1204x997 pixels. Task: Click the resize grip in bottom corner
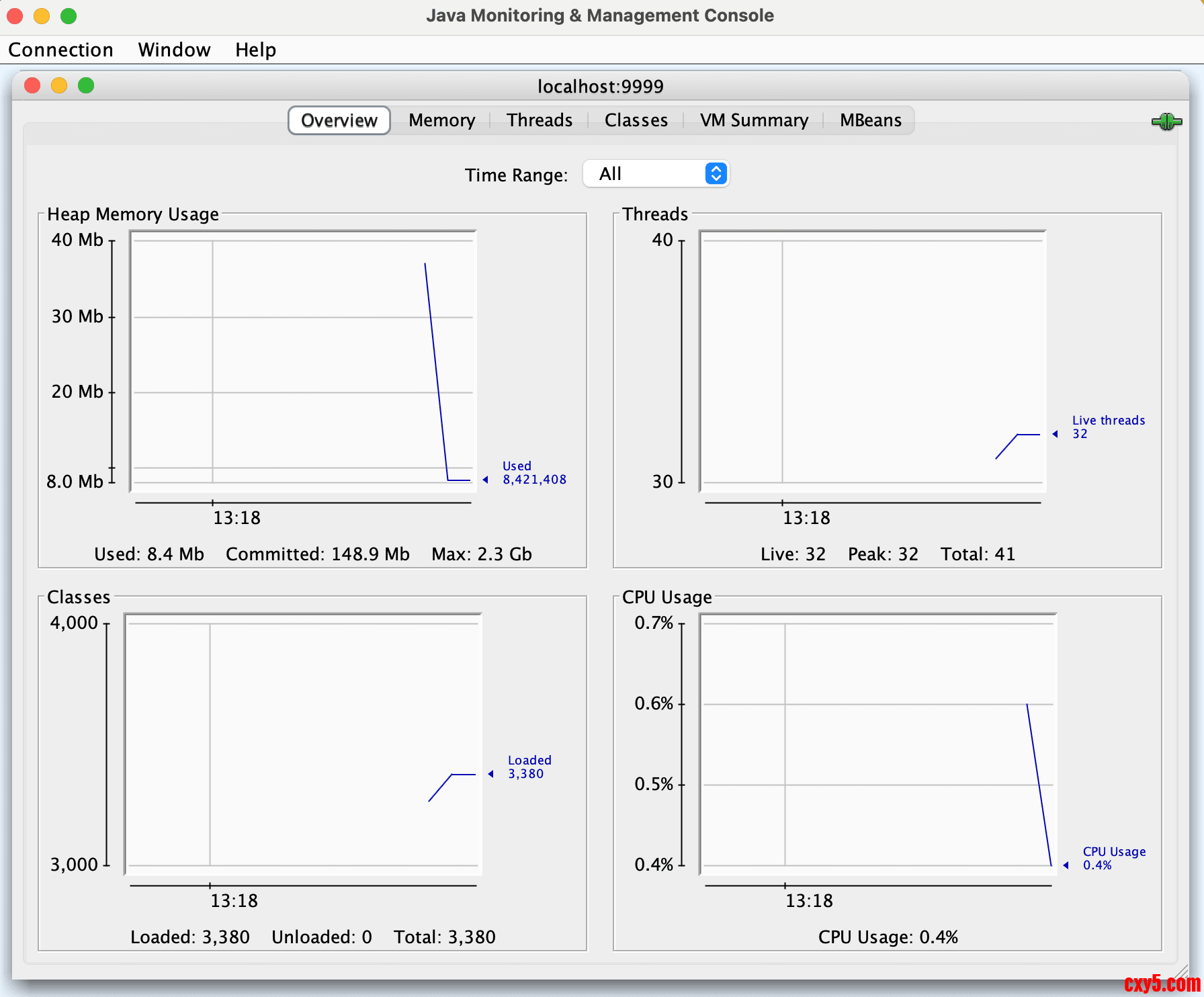[1181, 971]
